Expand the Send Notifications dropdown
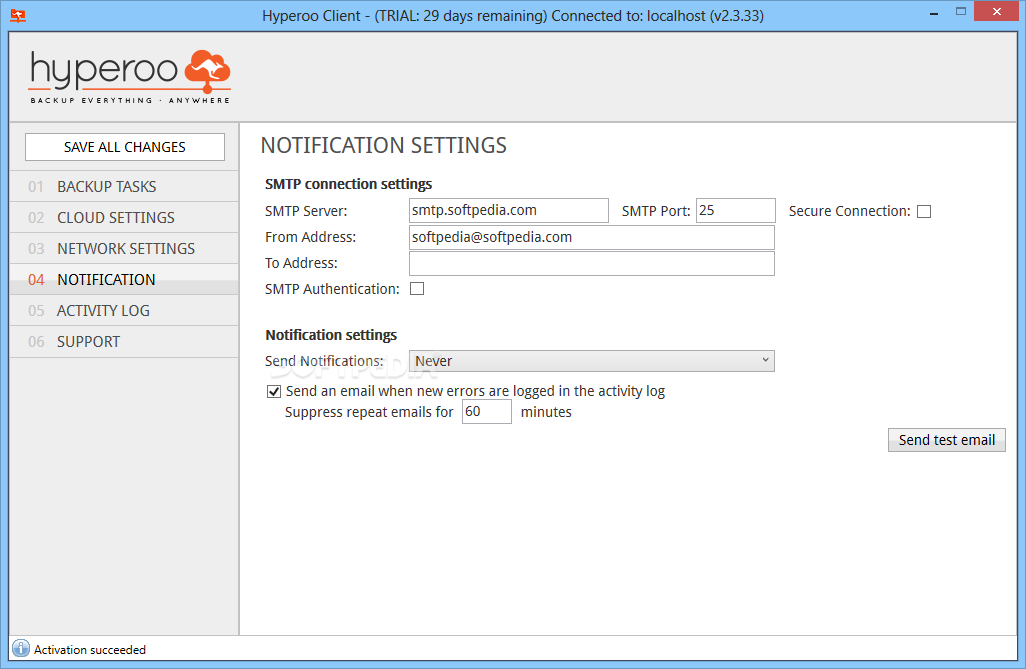Viewport: 1026px width, 669px height. coord(592,361)
